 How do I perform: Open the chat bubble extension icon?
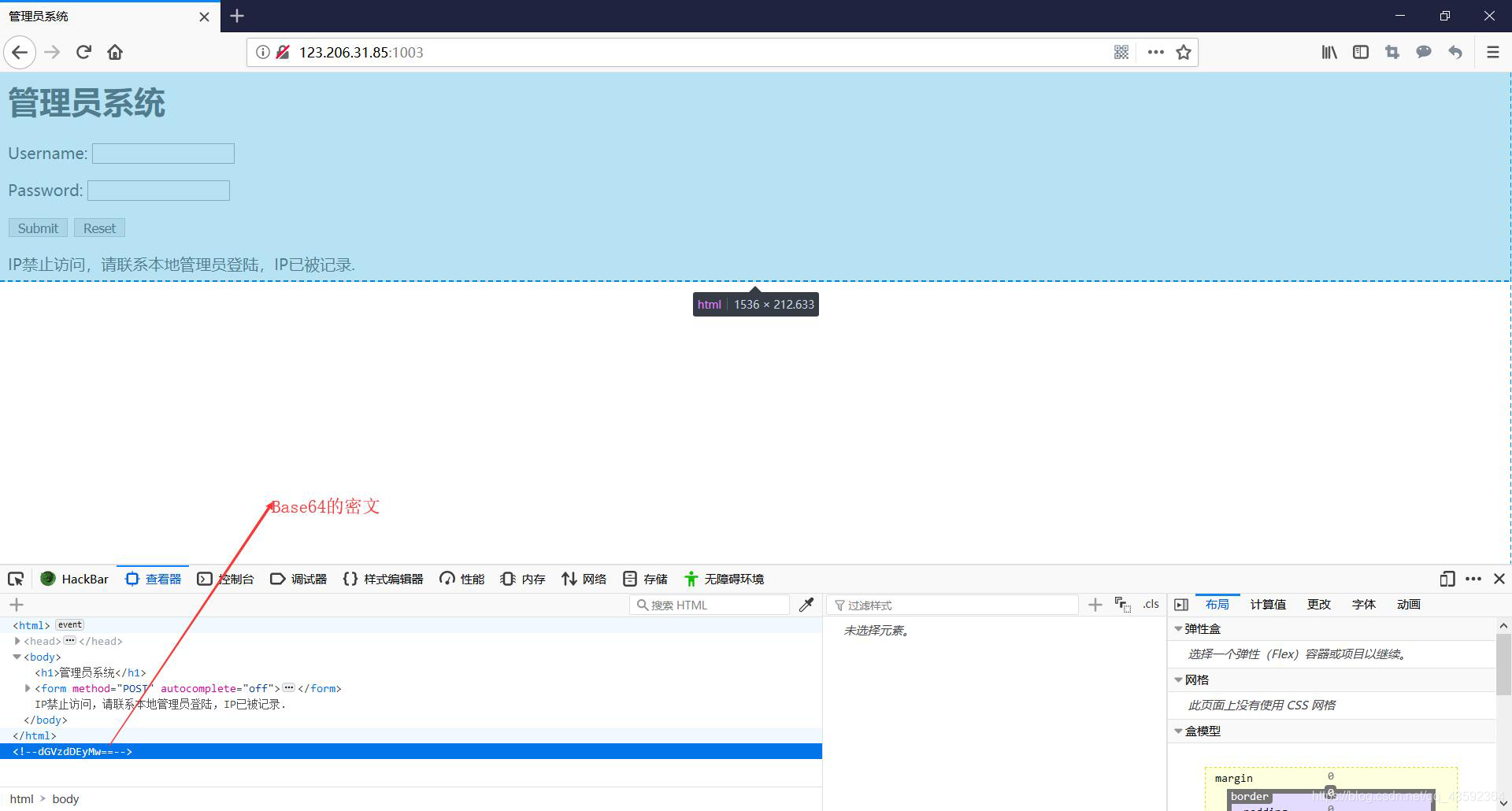(1424, 52)
